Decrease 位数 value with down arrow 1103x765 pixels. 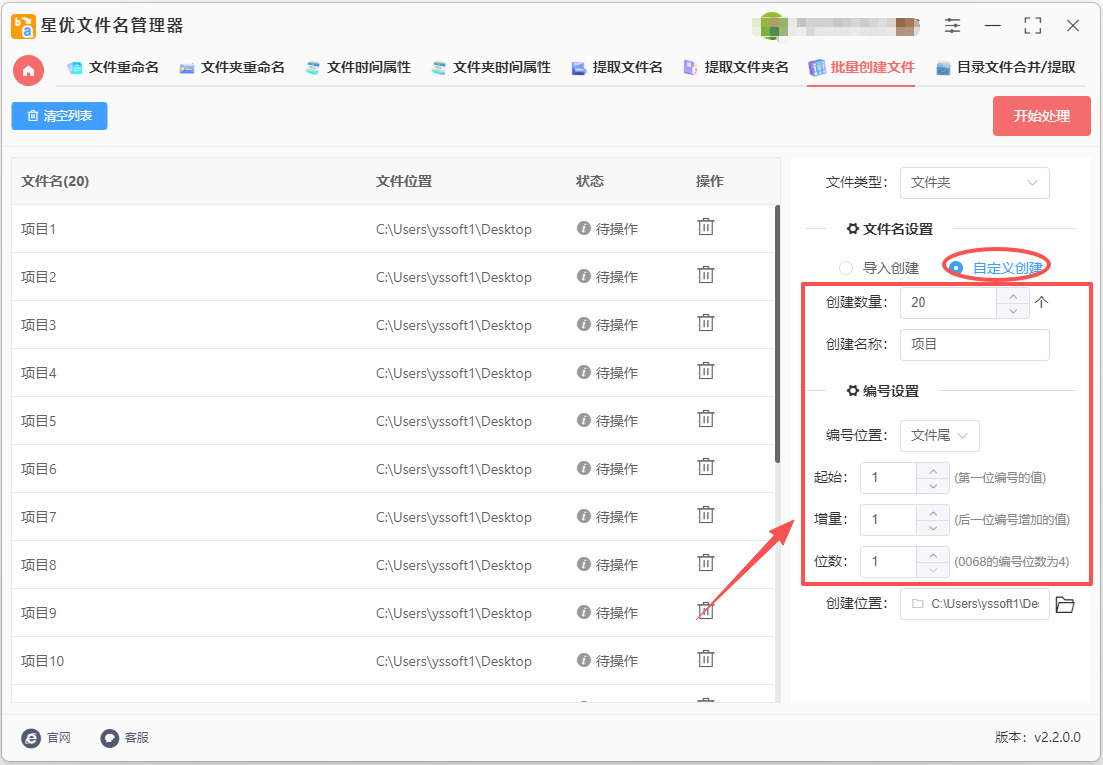click(933, 570)
